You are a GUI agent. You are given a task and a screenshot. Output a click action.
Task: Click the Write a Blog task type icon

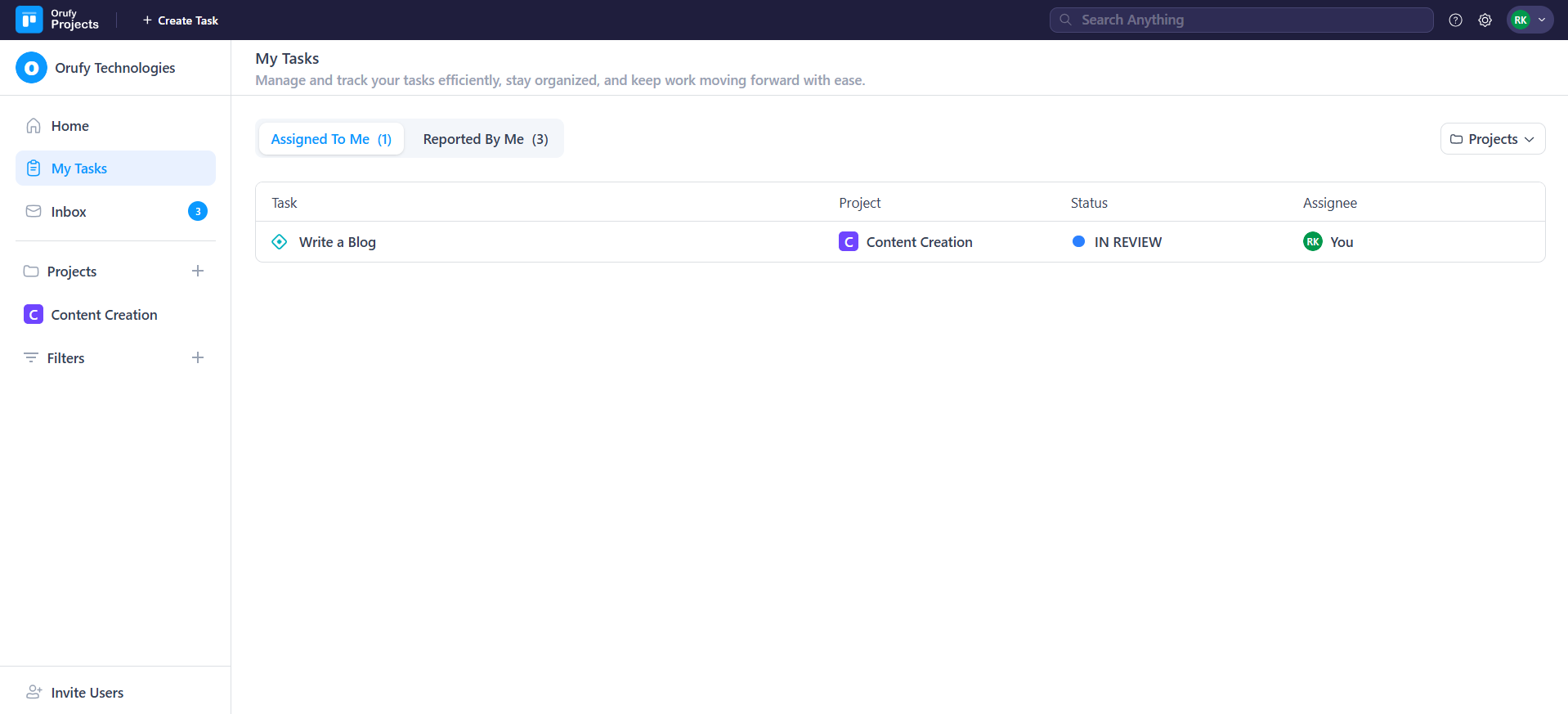pos(280,242)
